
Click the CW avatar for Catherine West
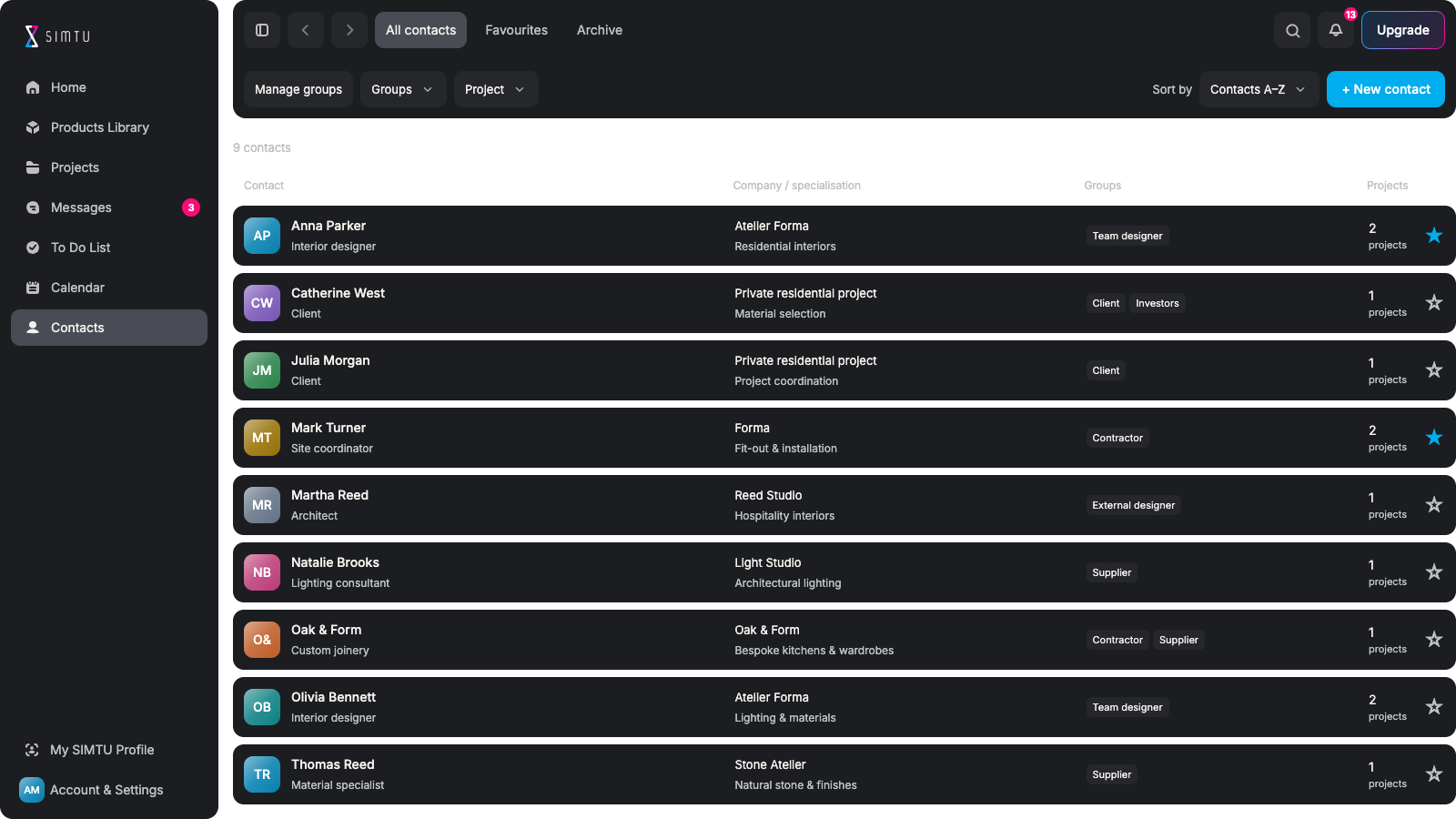click(262, 303)
